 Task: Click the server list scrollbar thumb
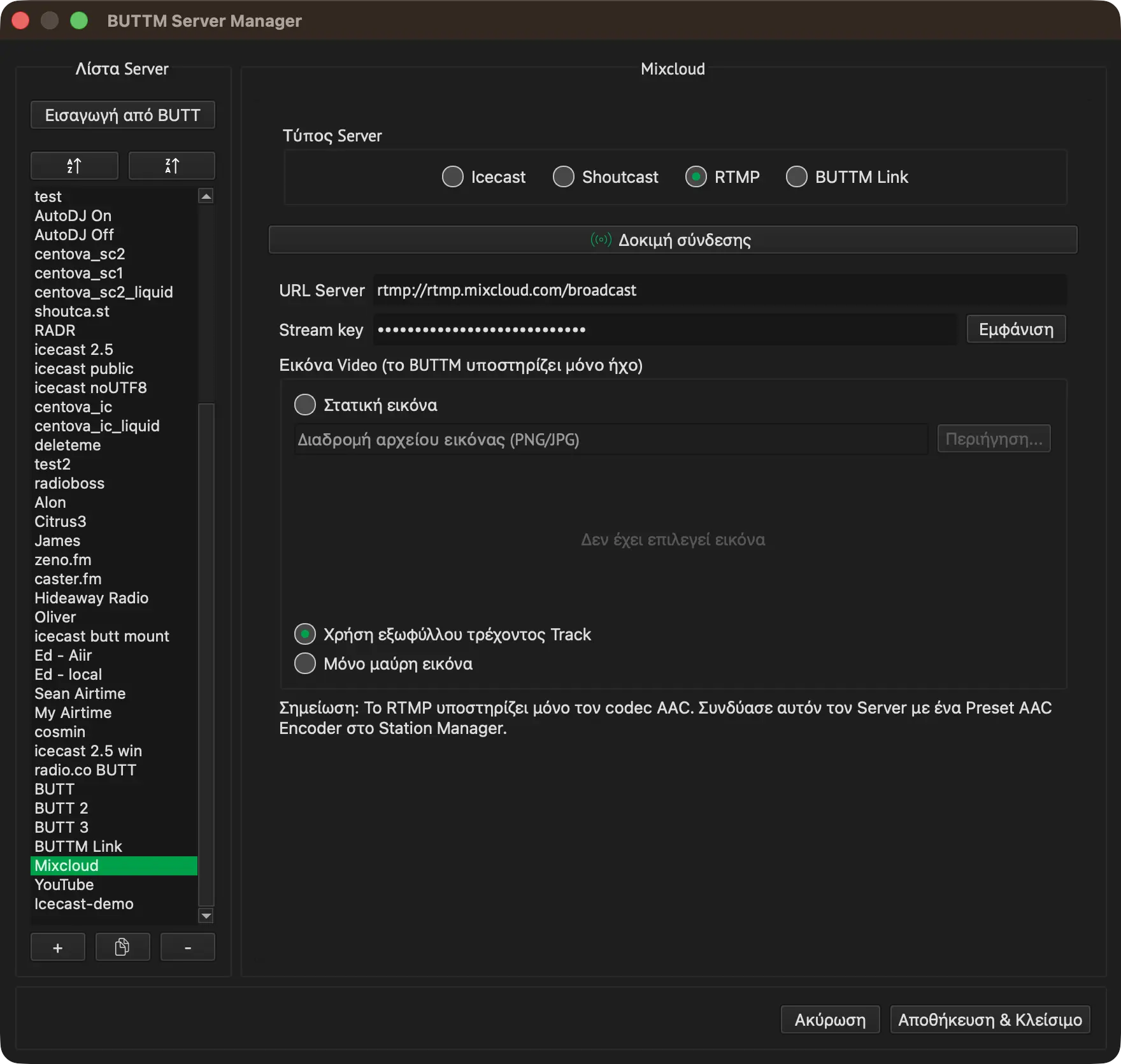pyautogui.click(x=206, y=654)
